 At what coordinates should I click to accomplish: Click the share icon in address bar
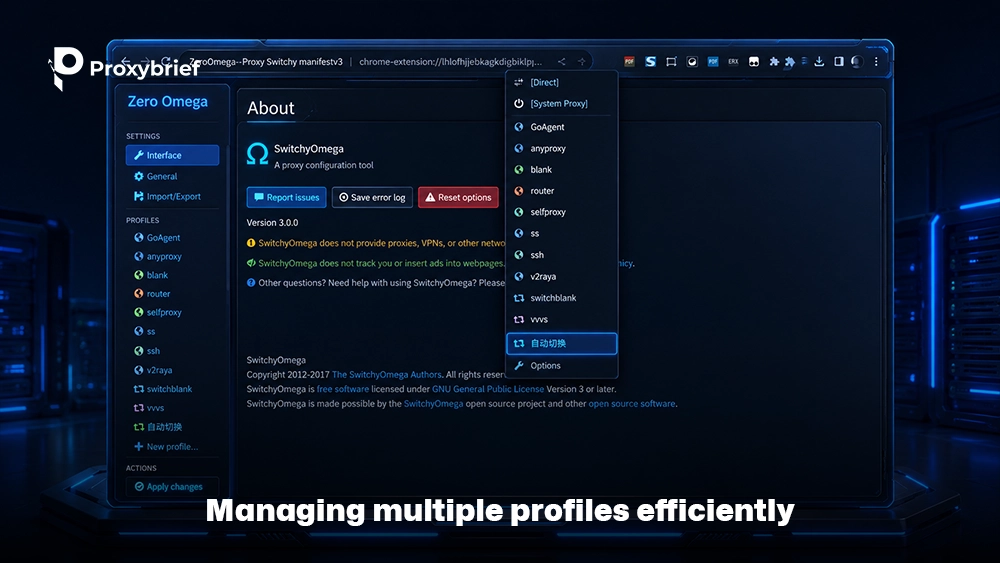pyautogui.click(x=561, y=62)
